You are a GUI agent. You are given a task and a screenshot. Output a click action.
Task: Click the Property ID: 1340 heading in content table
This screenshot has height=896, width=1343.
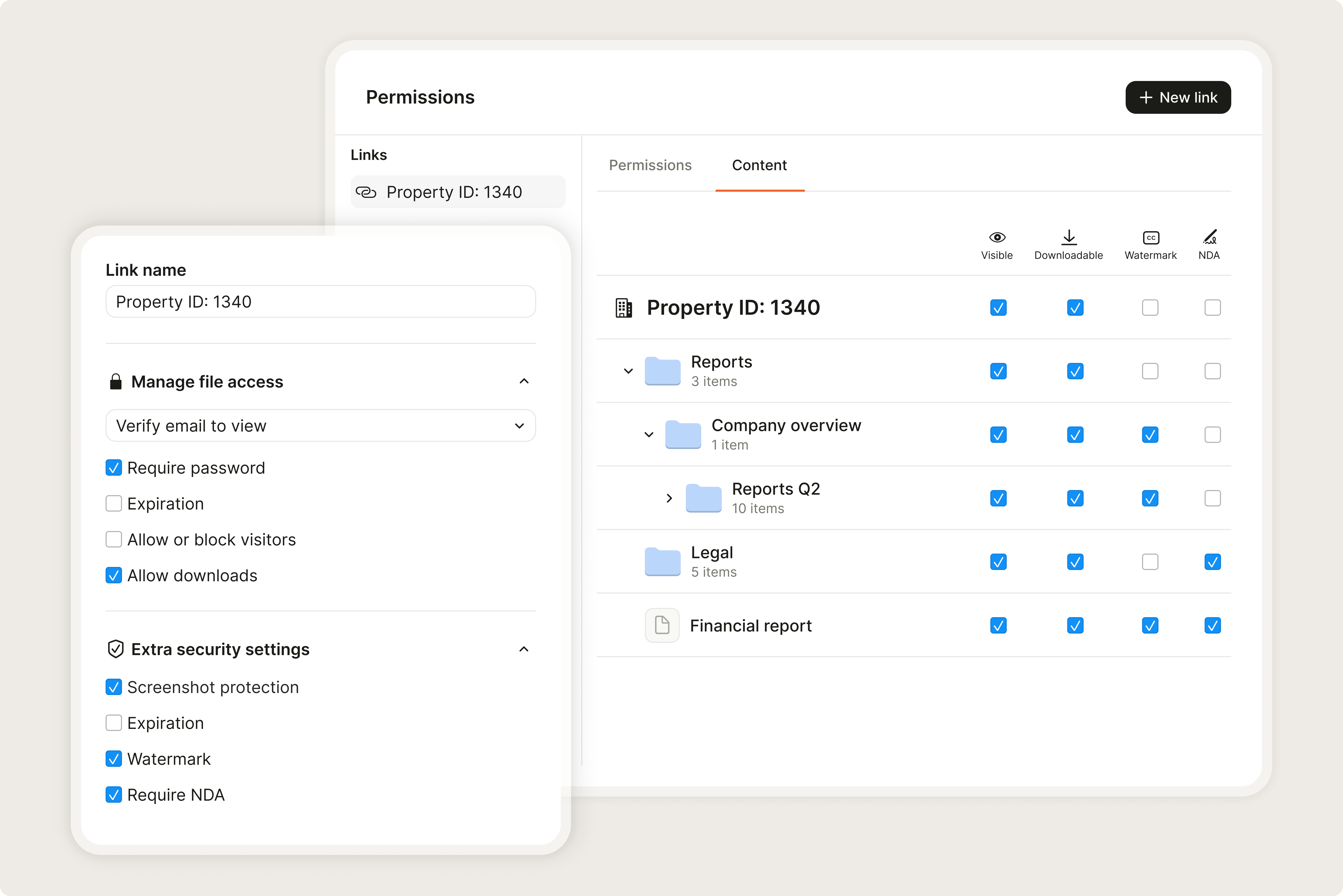tap(733, 308)
